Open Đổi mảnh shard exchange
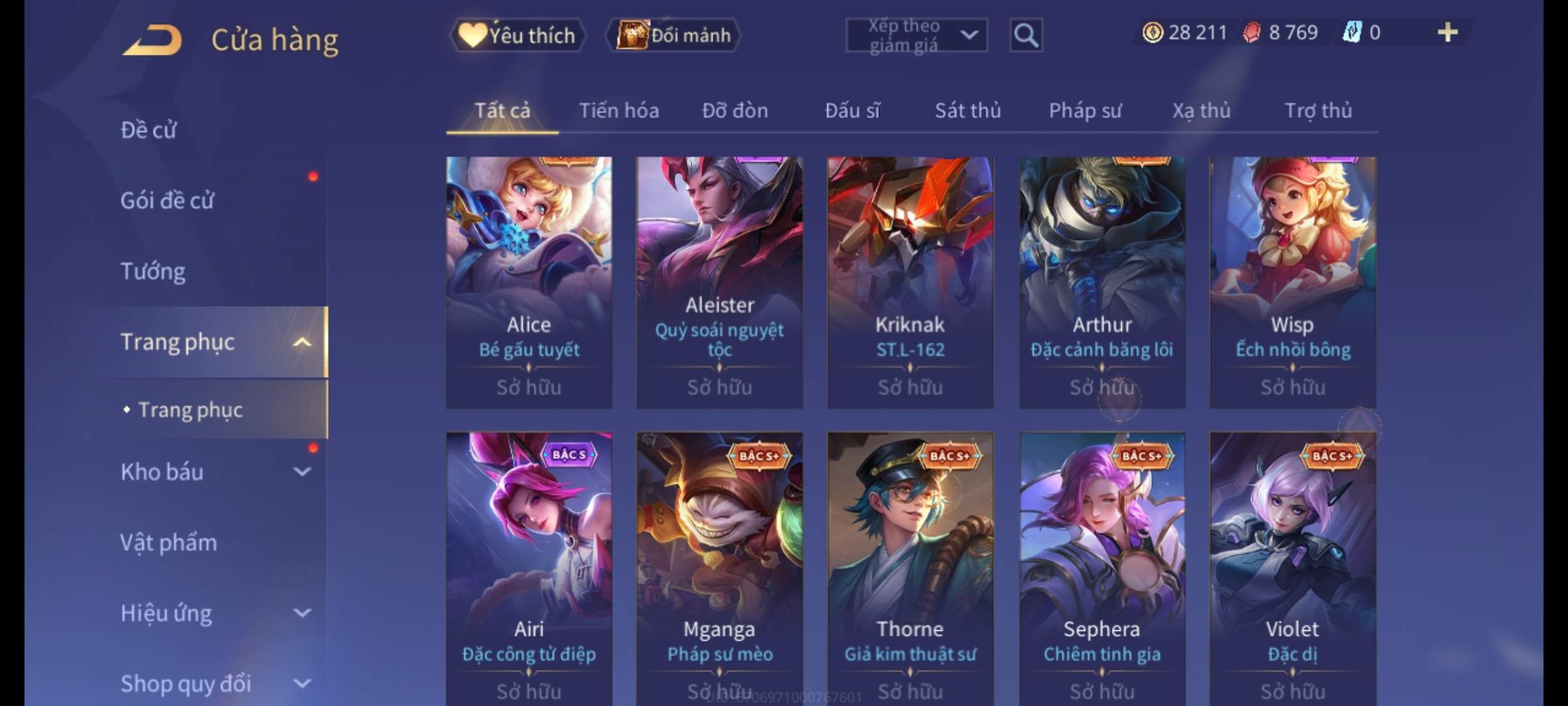 (x=674, y=35)
